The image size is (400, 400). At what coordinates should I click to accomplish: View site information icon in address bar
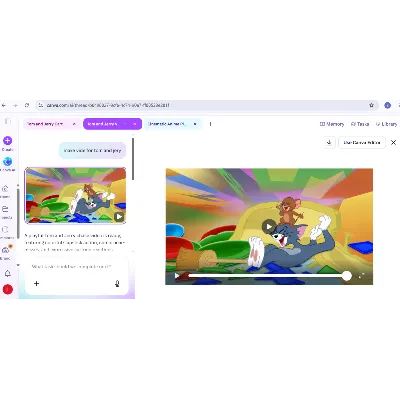[x=41, y=105]
